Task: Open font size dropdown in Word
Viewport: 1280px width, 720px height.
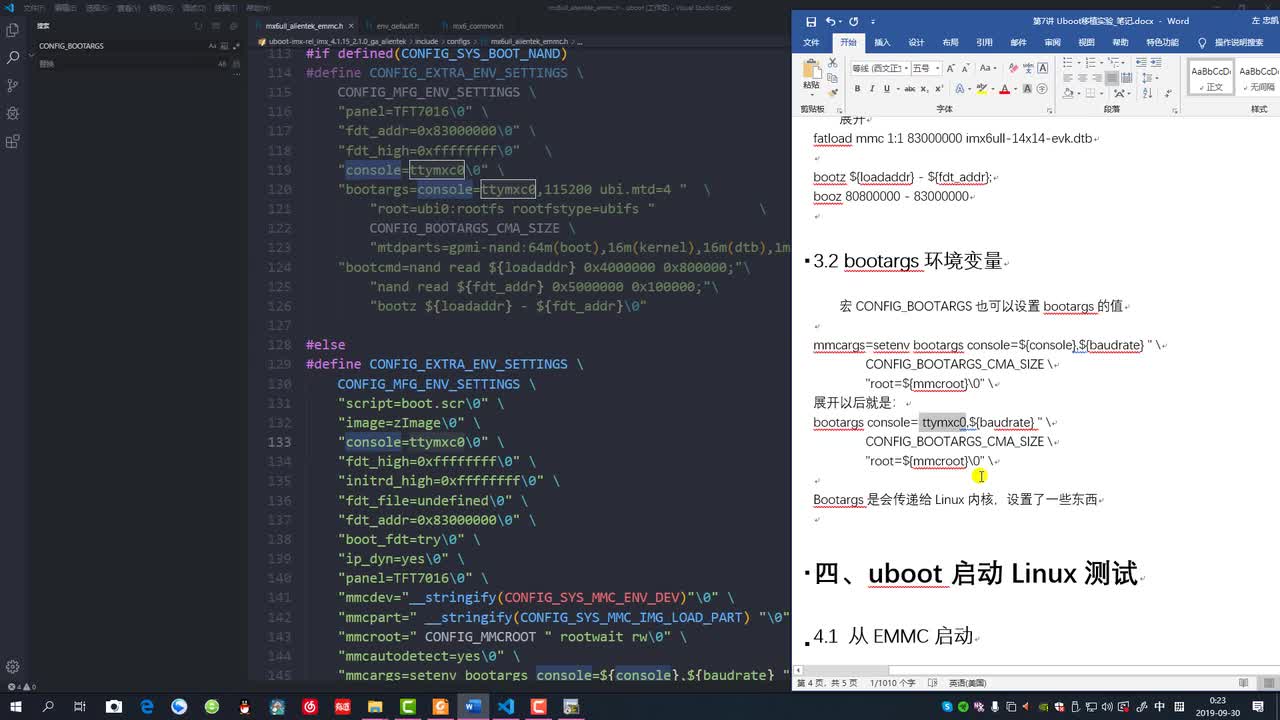Action: pyautogui.click(x=937, y=68)
